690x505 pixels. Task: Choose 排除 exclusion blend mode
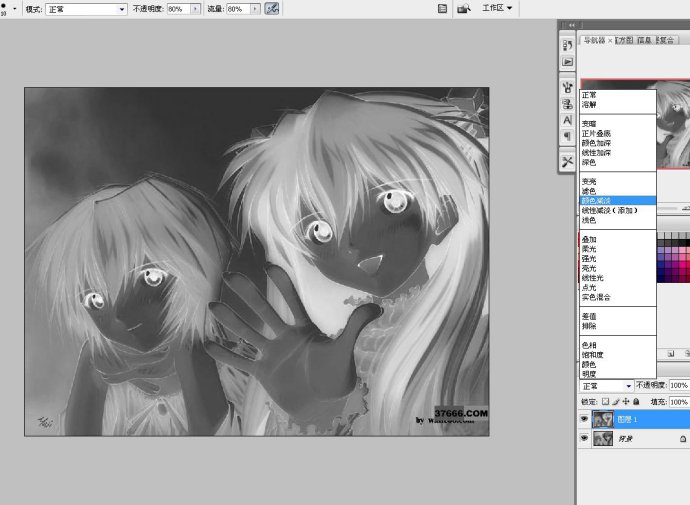coord(617,326)
